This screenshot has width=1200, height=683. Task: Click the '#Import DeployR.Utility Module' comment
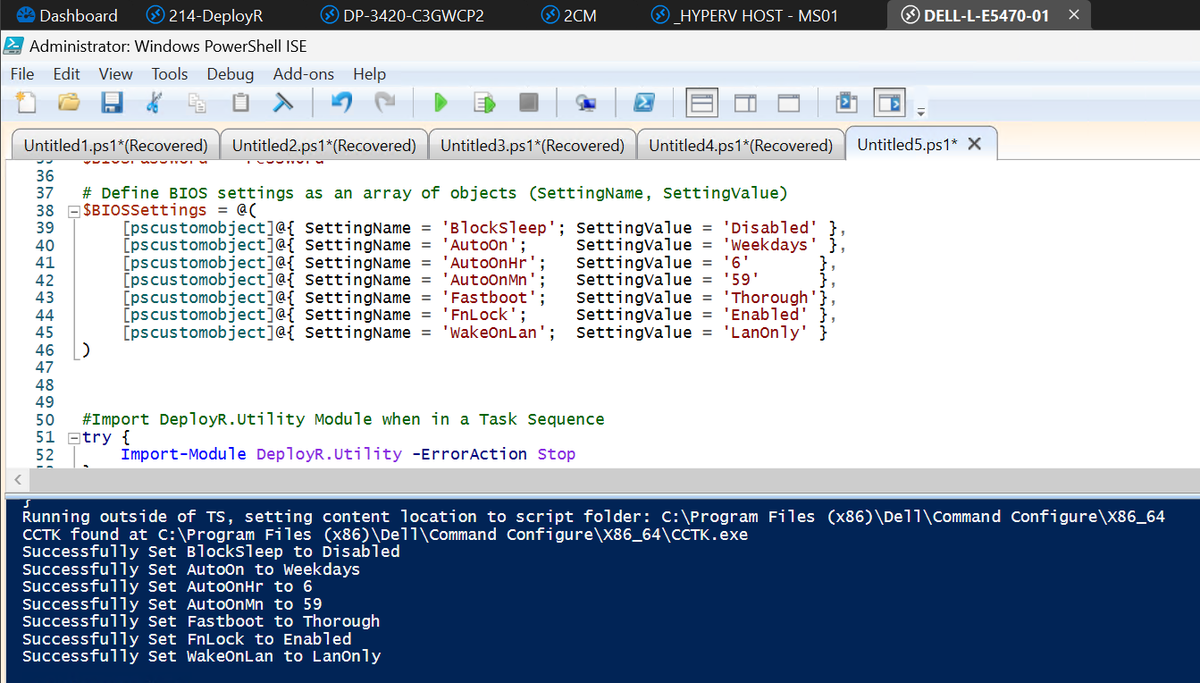[343, 419]
